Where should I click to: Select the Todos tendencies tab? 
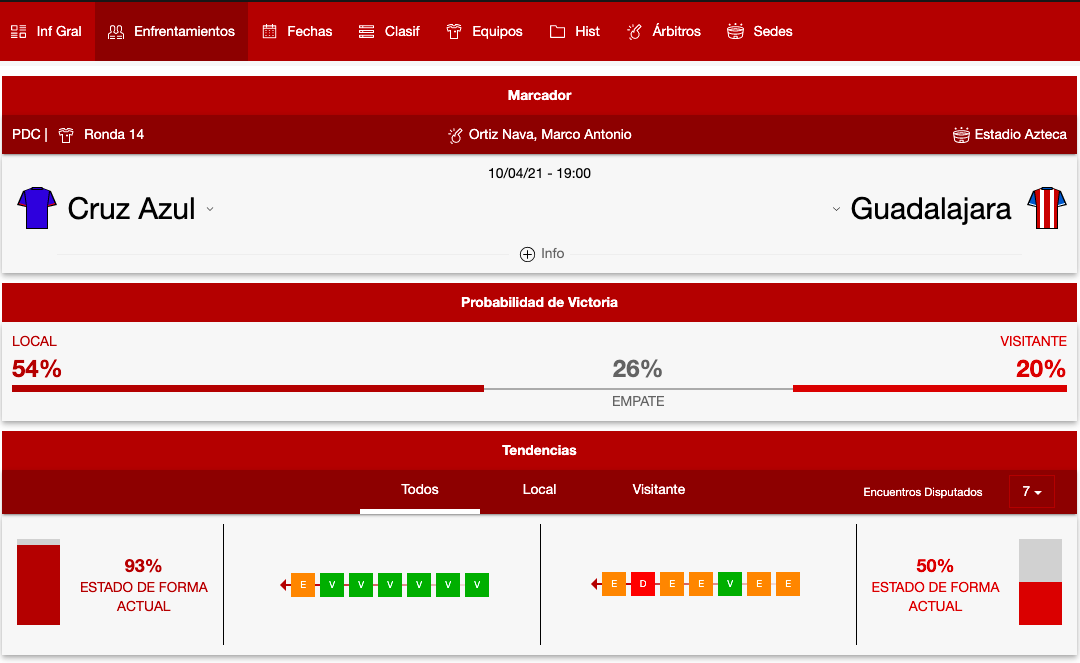coord(419,490)
